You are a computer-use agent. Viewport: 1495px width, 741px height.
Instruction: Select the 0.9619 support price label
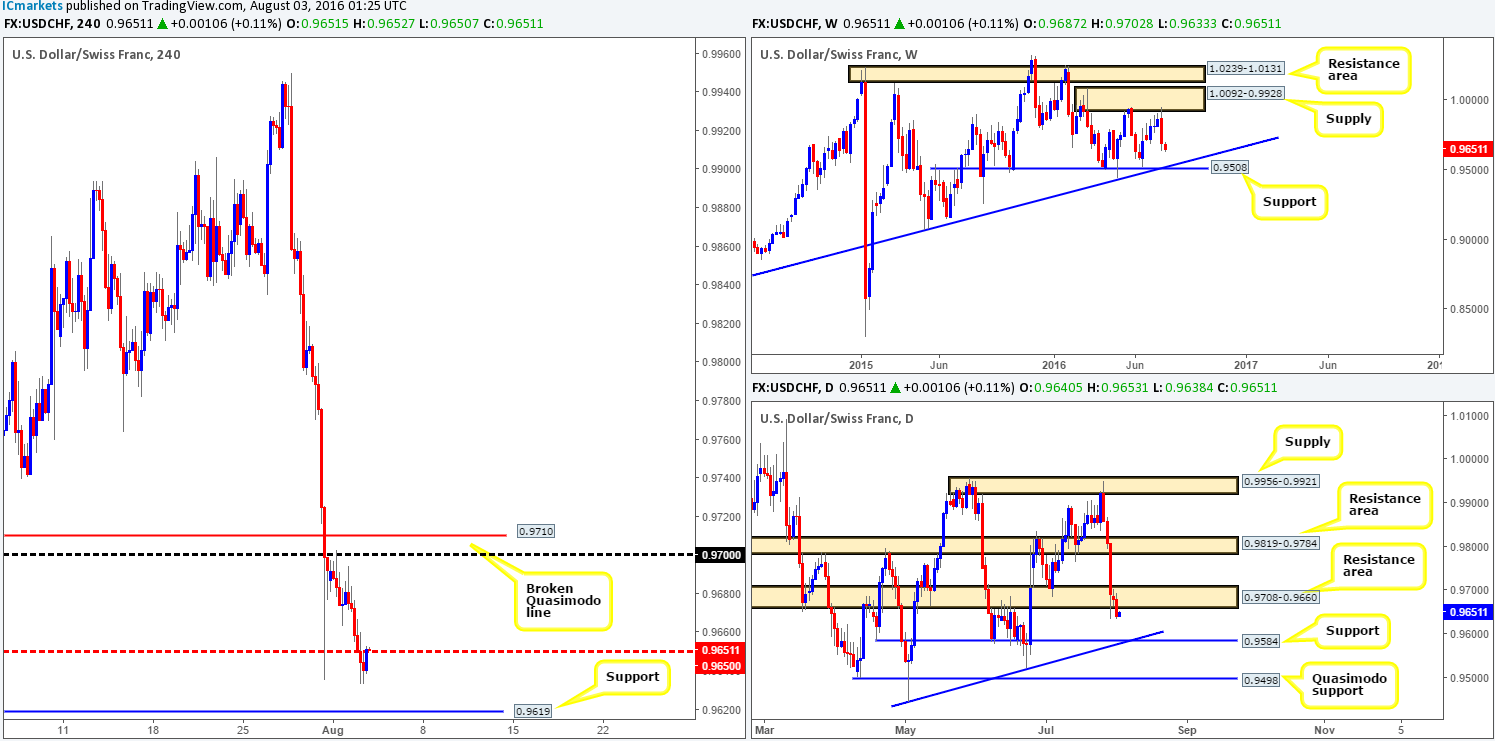tap(532, 712)
